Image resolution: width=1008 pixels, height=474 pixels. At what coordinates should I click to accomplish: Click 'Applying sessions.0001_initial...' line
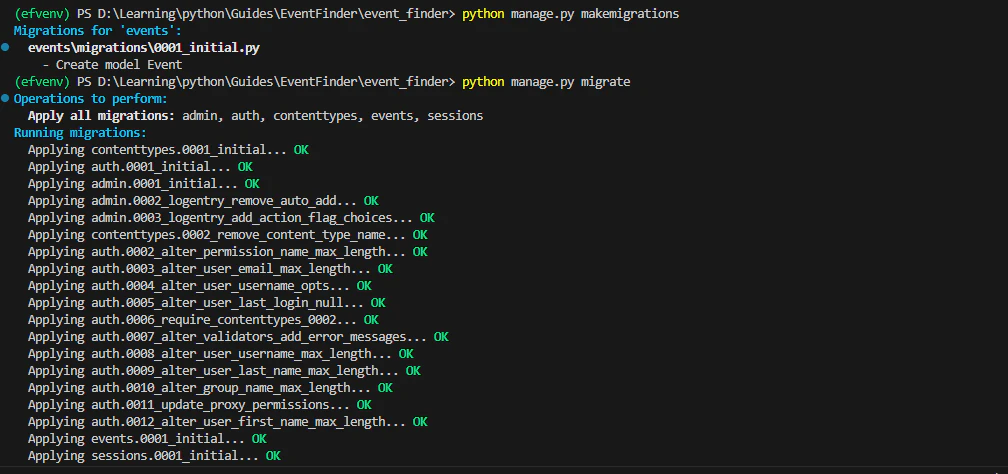[x=154, y=456]
